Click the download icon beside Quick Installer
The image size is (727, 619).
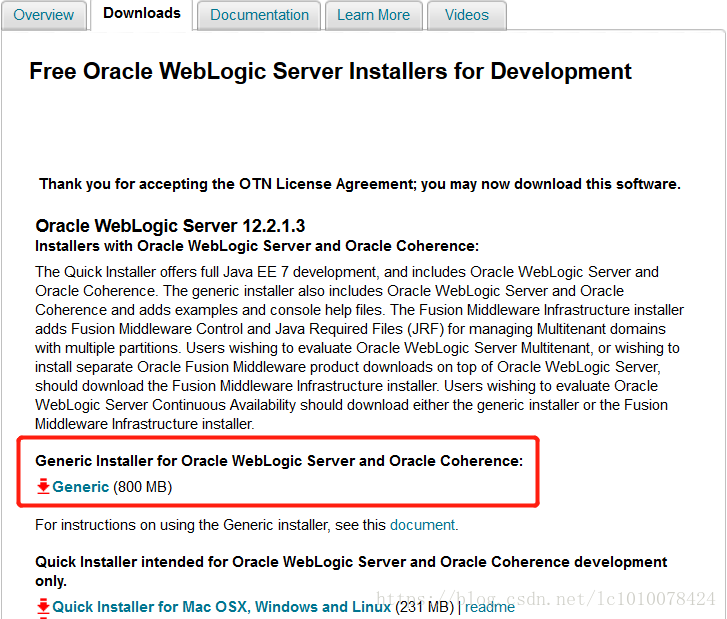click(43, 607)
